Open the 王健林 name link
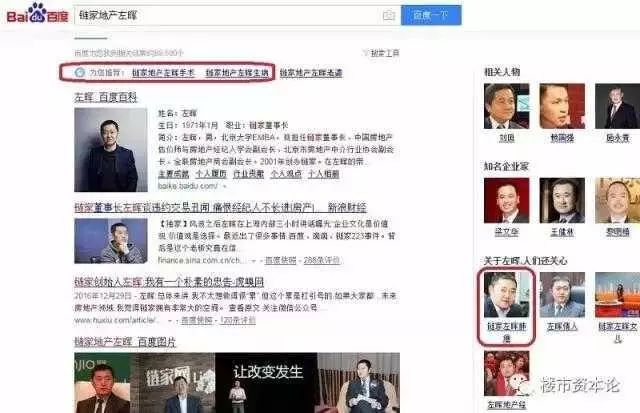 (x=562, y=232)
